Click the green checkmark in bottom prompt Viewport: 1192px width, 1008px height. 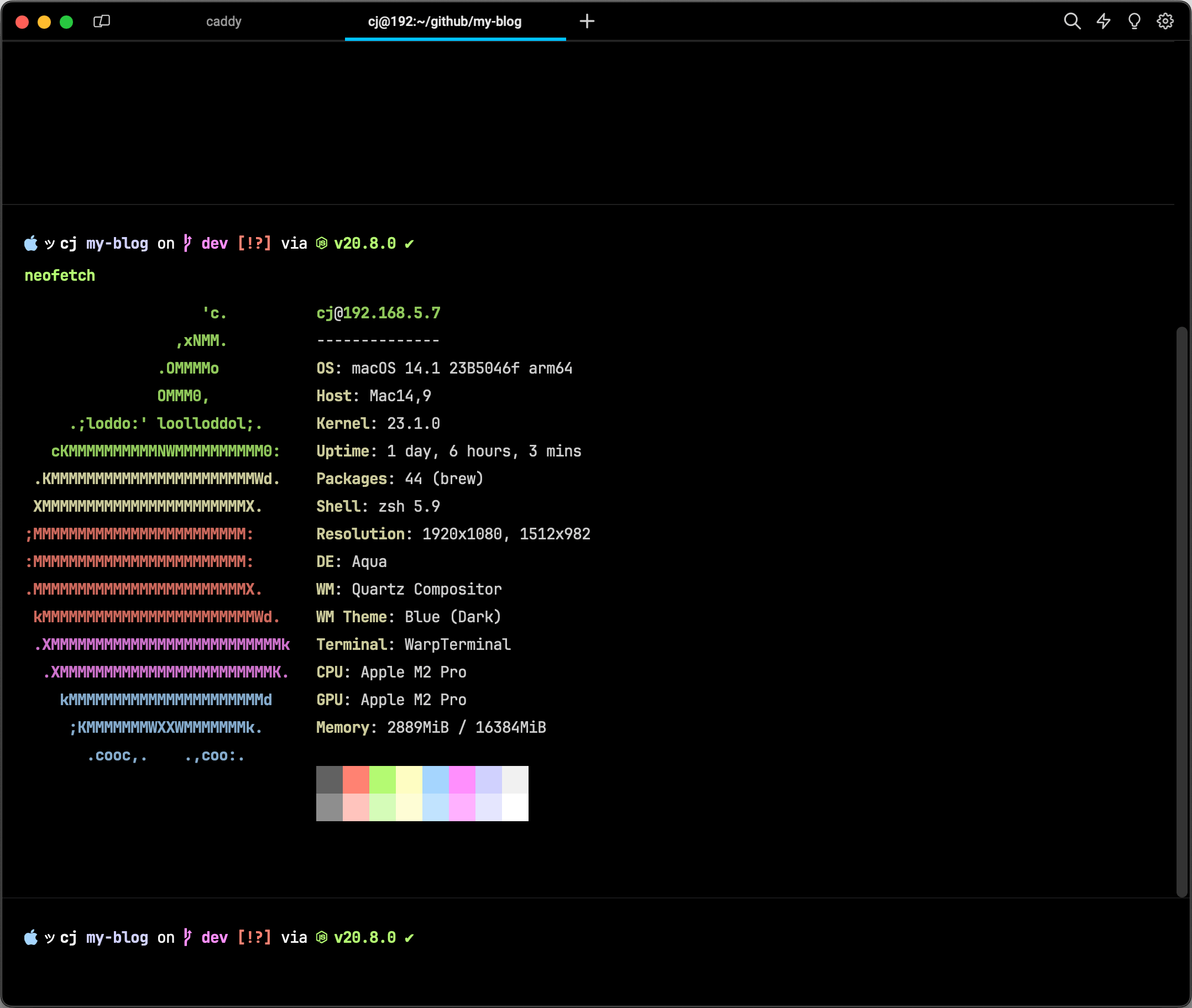(x=409, y=938)
